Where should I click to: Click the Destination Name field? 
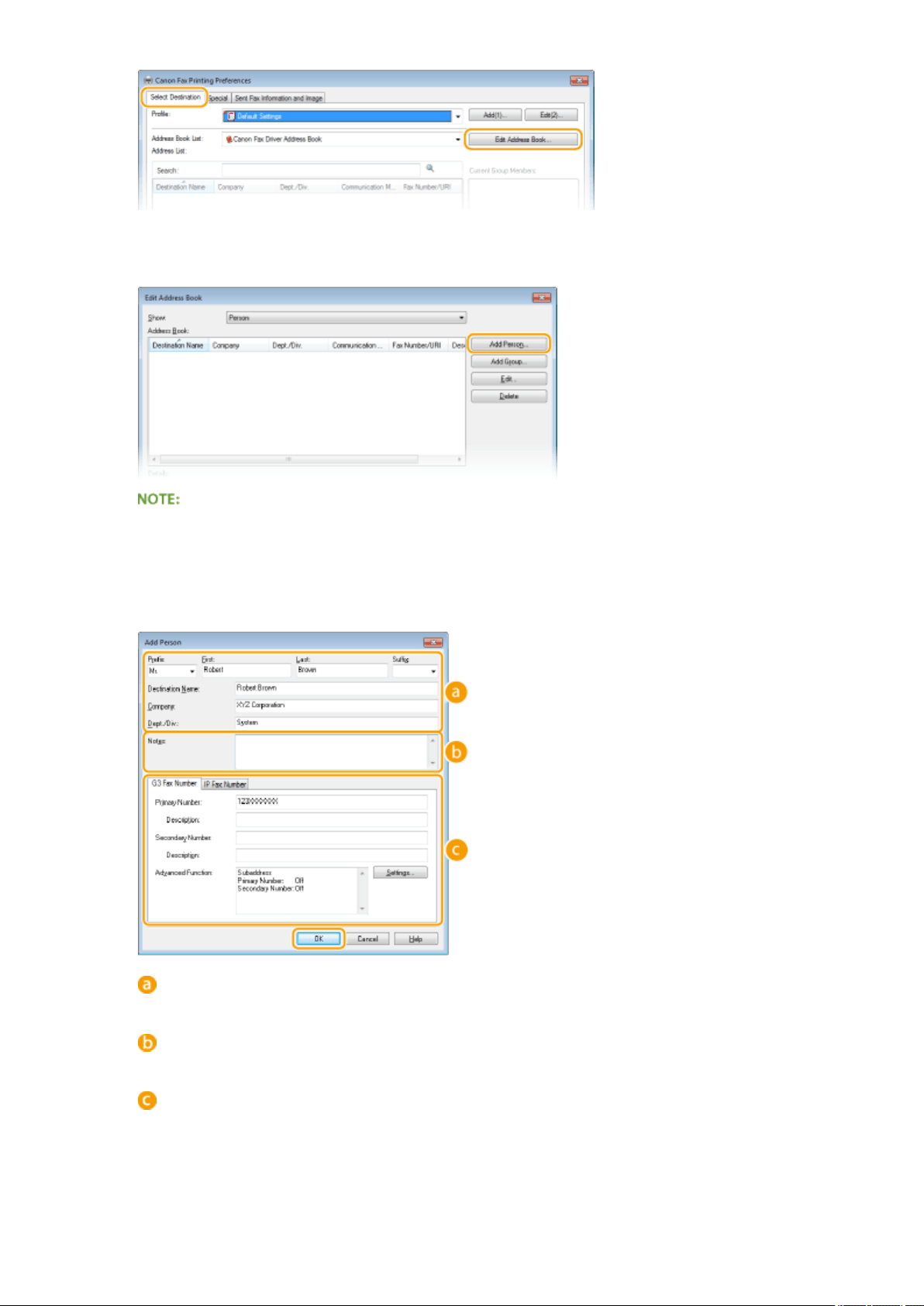coord(336,688)
